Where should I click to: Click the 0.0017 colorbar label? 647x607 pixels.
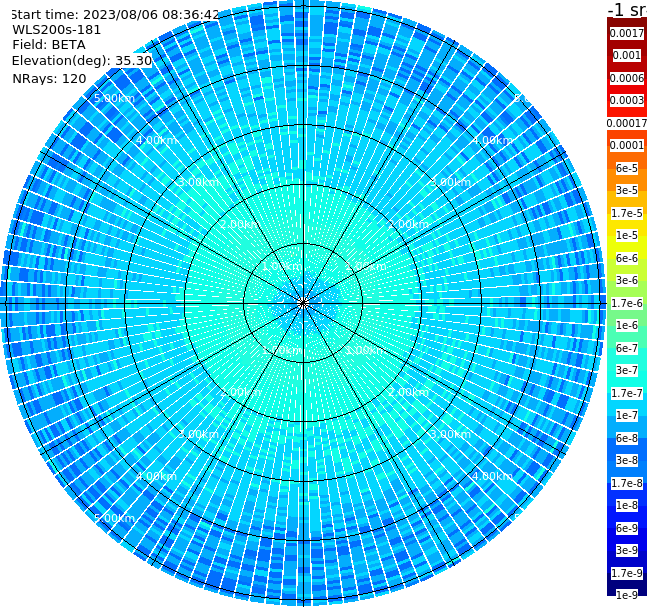coord(627,33)
